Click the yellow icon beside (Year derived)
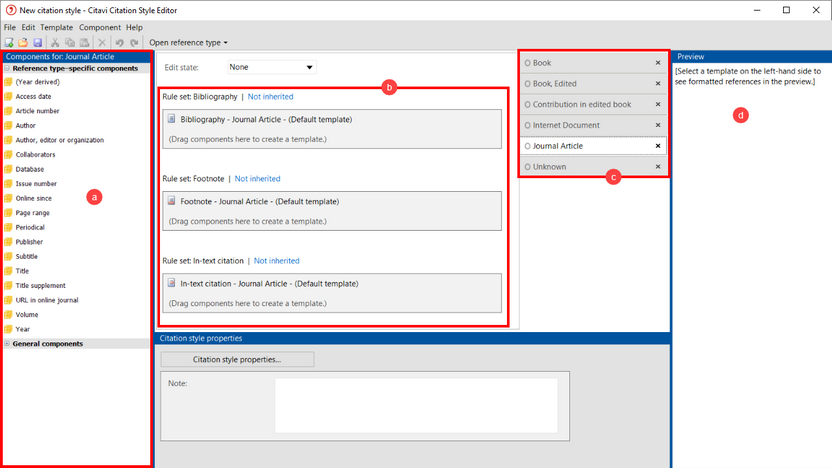 [x=8, y=82]
